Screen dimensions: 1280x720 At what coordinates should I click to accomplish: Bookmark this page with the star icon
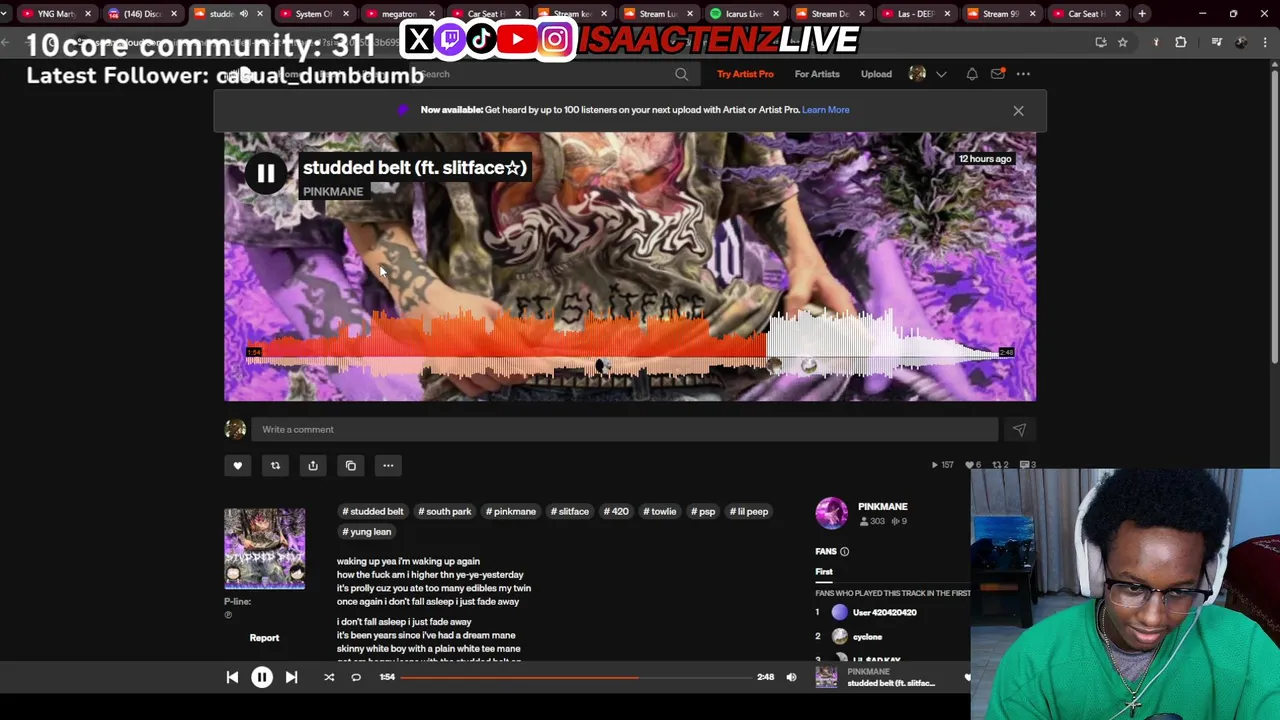(x=1123, y=42)
